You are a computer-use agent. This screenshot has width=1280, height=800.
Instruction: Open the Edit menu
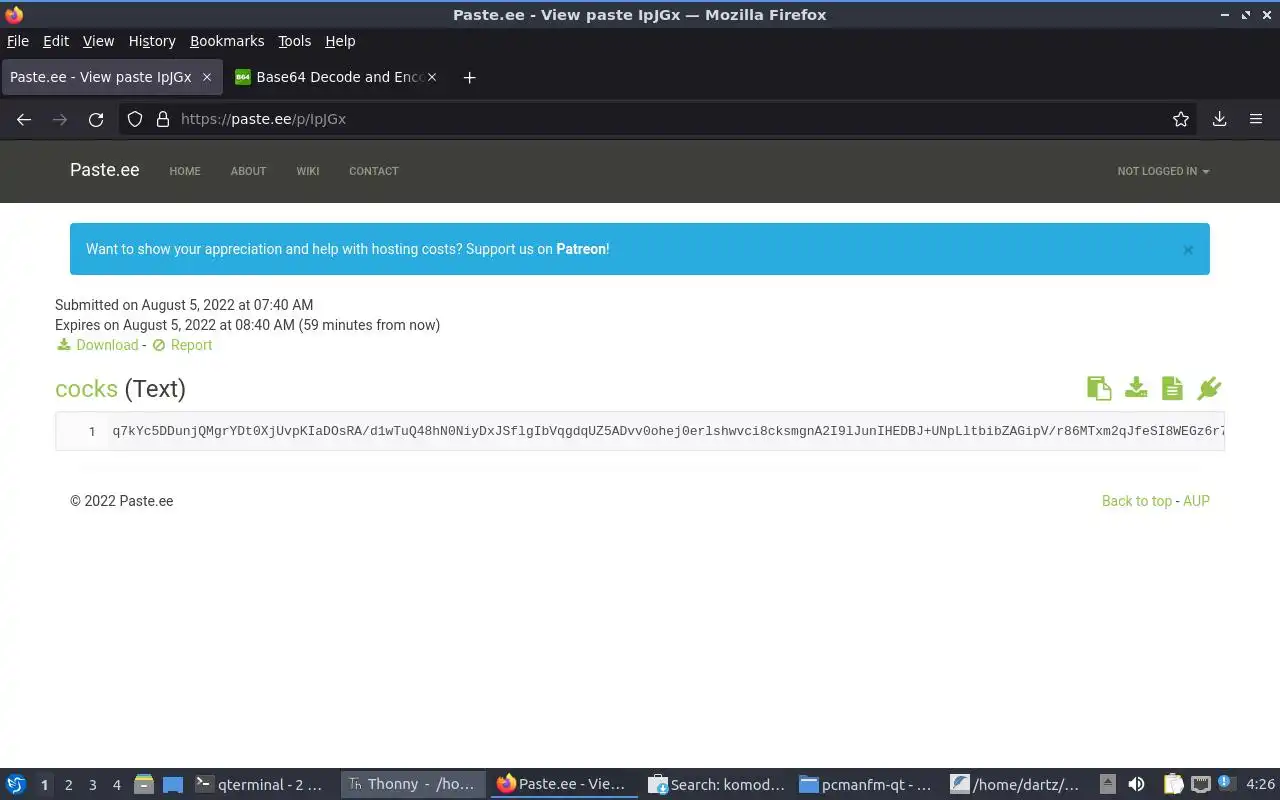pyautogui.click(x=56, y=41)
